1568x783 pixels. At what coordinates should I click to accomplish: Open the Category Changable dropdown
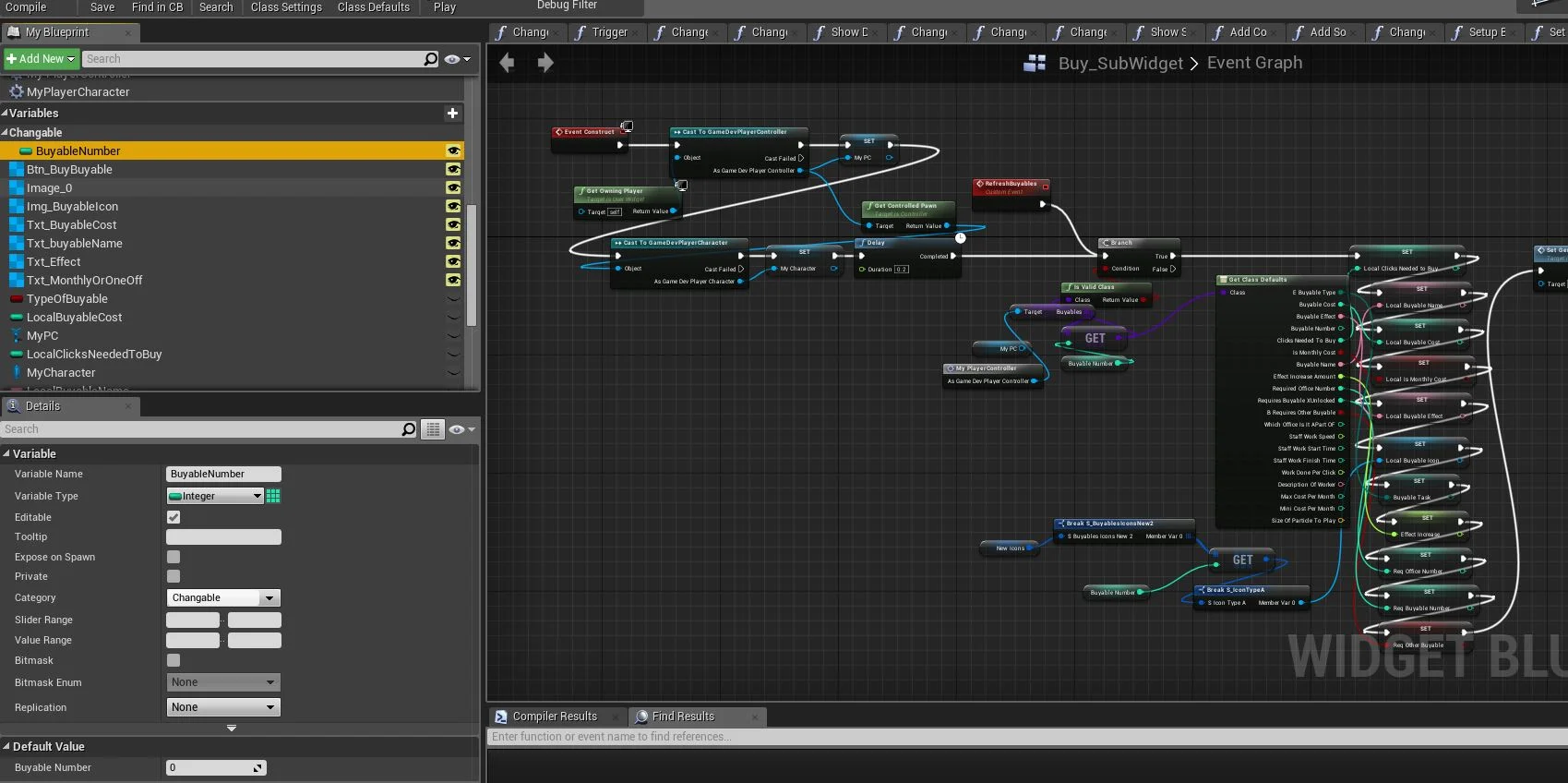coord(223,597)
